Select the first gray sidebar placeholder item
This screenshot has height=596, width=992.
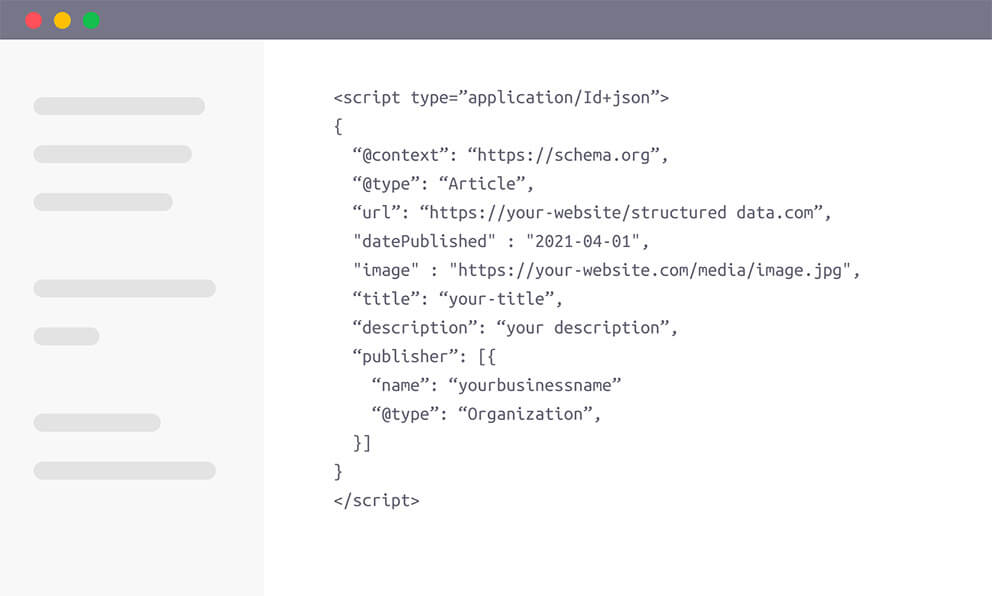tap(119, 106)
